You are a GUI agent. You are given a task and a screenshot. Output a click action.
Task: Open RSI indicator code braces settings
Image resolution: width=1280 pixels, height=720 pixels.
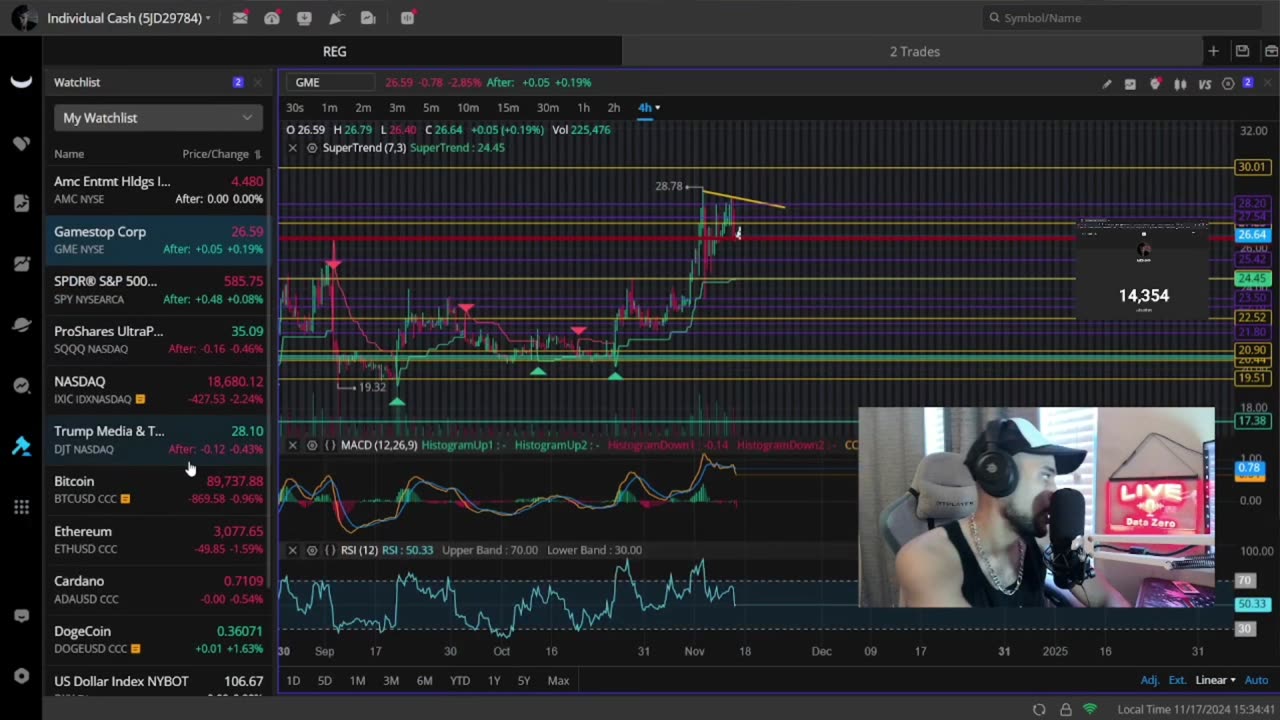[x=330, y=550]
